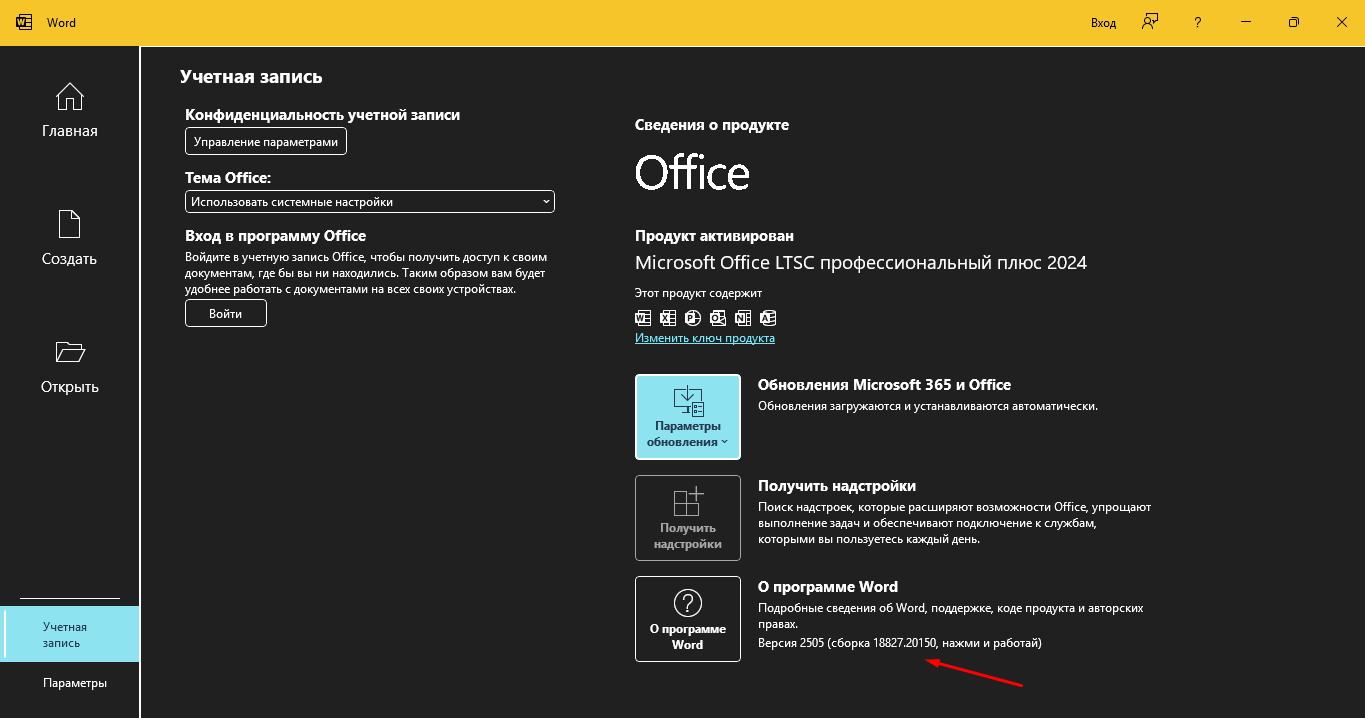
Task: Open Help via the question mark
Action: [x=1198, y=23]
